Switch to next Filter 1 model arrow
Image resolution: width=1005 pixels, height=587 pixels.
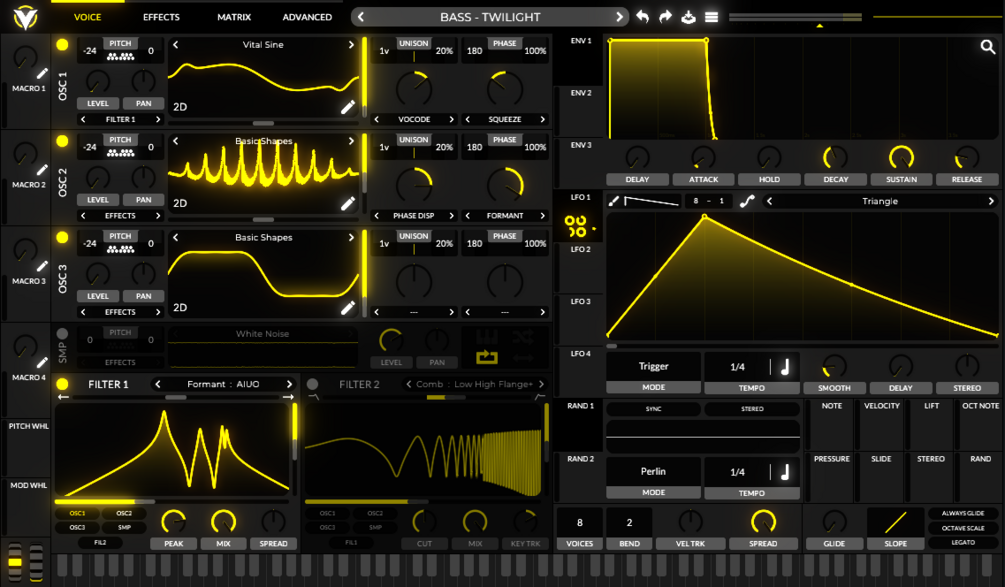coord(289,384)
